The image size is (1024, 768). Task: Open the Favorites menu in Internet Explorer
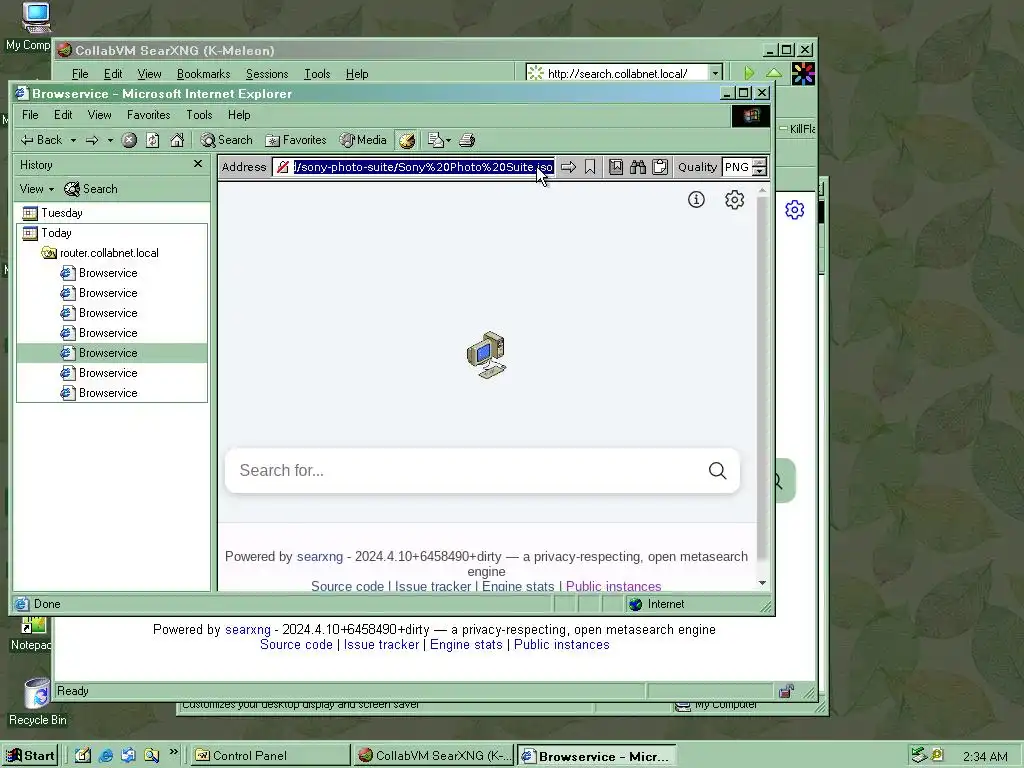tap(148, 115)
